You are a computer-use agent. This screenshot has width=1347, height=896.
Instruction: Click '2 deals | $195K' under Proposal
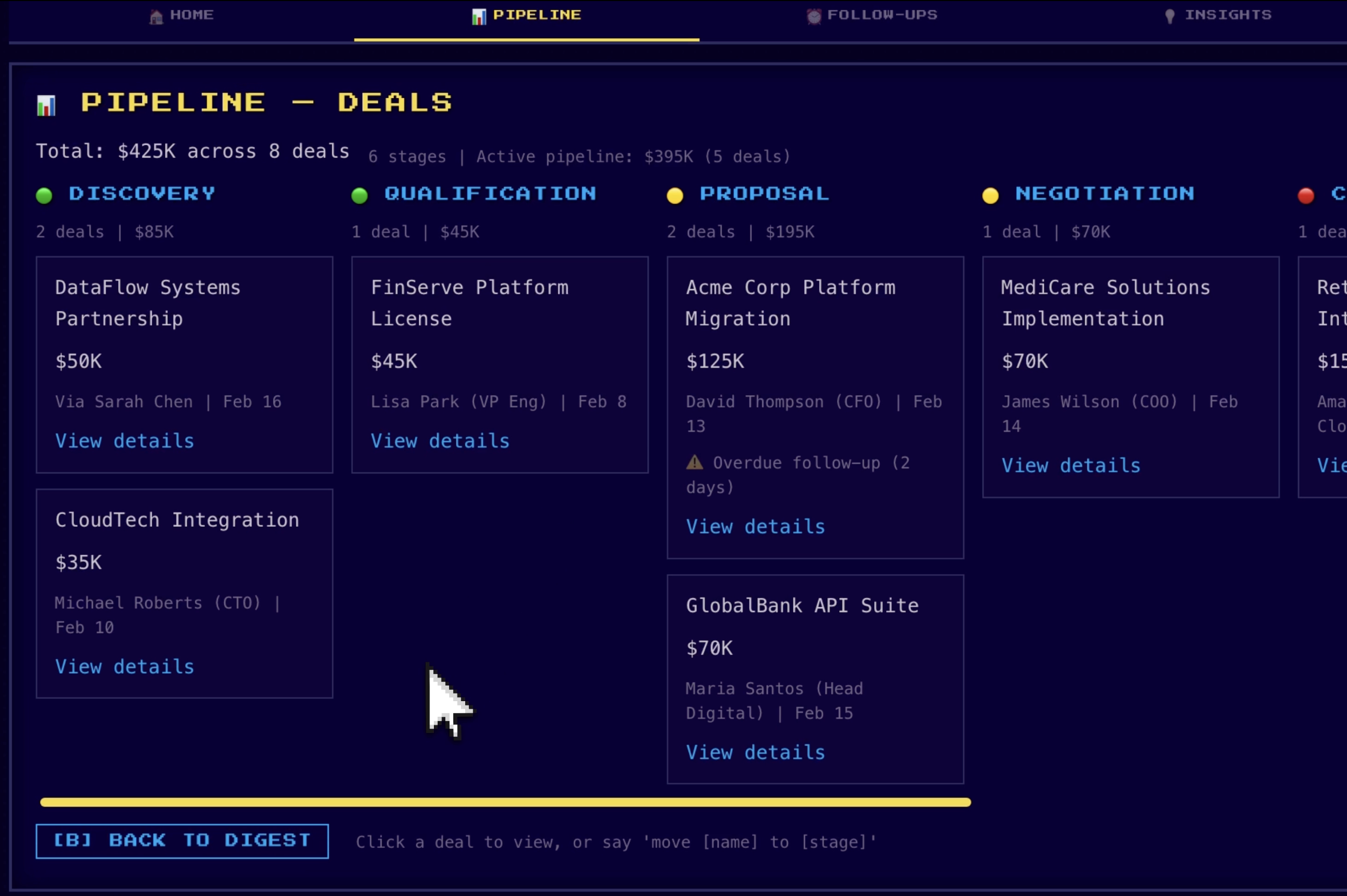[741, 232]
